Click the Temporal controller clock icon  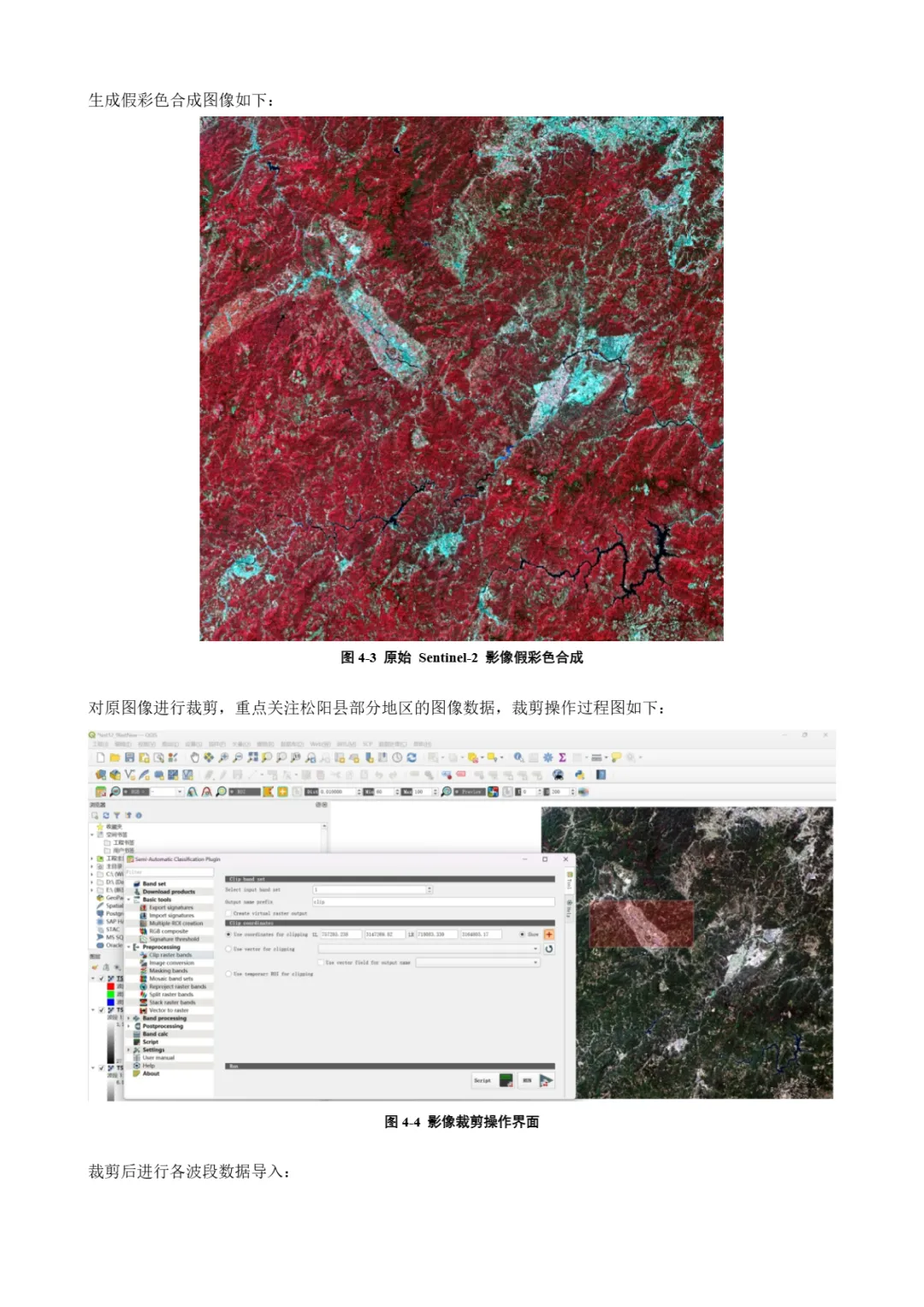398,757
